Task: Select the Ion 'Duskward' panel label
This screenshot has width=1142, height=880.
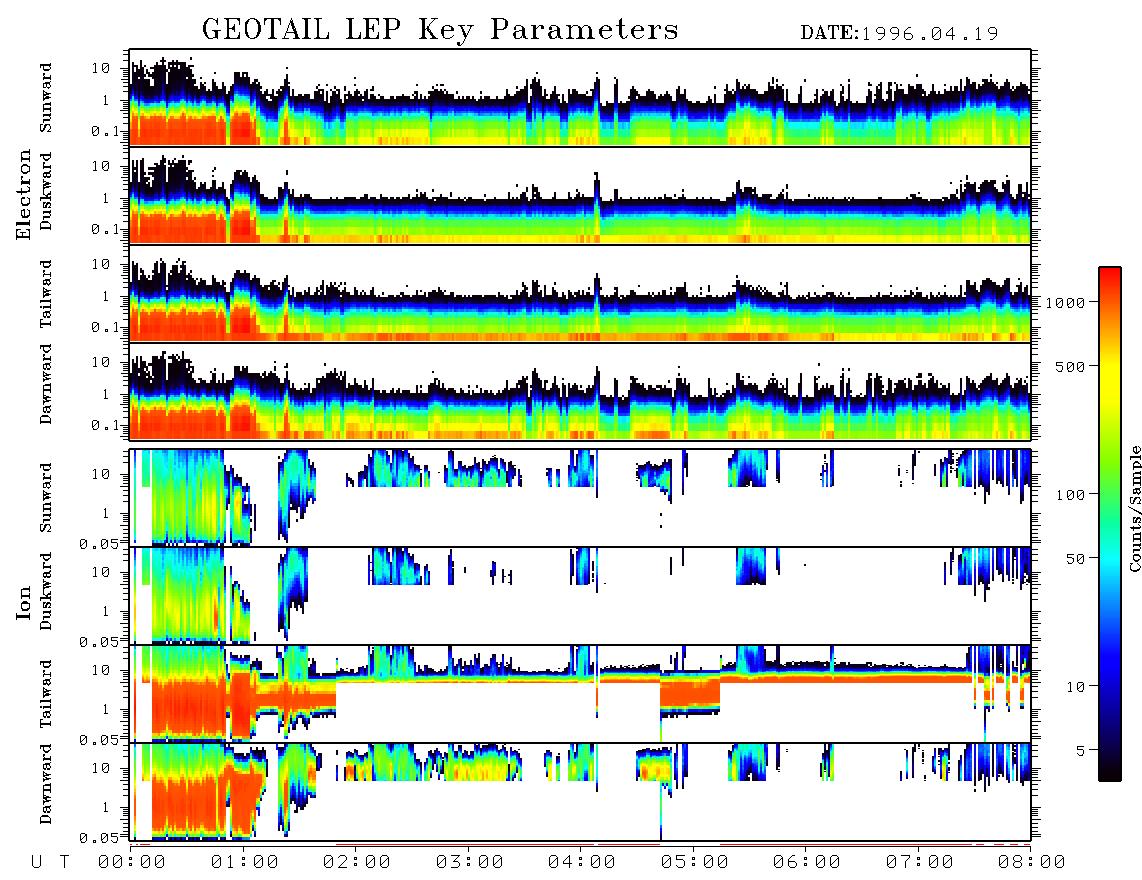Action: tap(46, 592)
